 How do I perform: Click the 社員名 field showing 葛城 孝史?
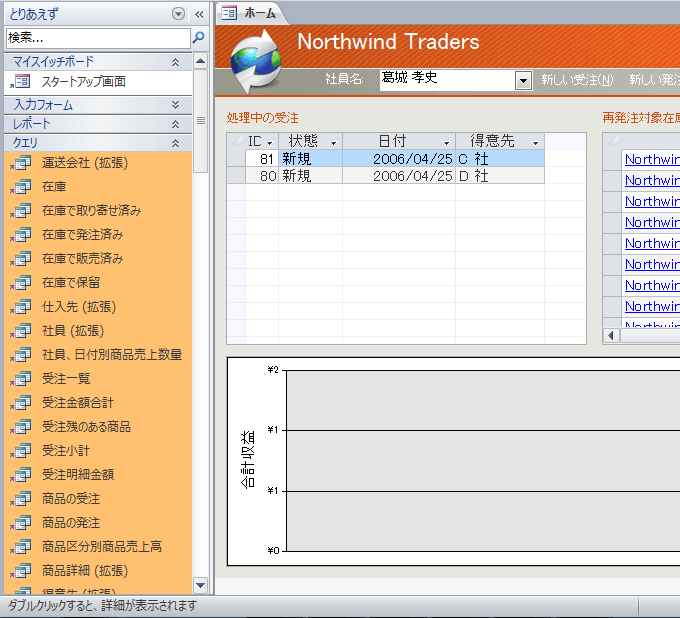pos(447,80)
